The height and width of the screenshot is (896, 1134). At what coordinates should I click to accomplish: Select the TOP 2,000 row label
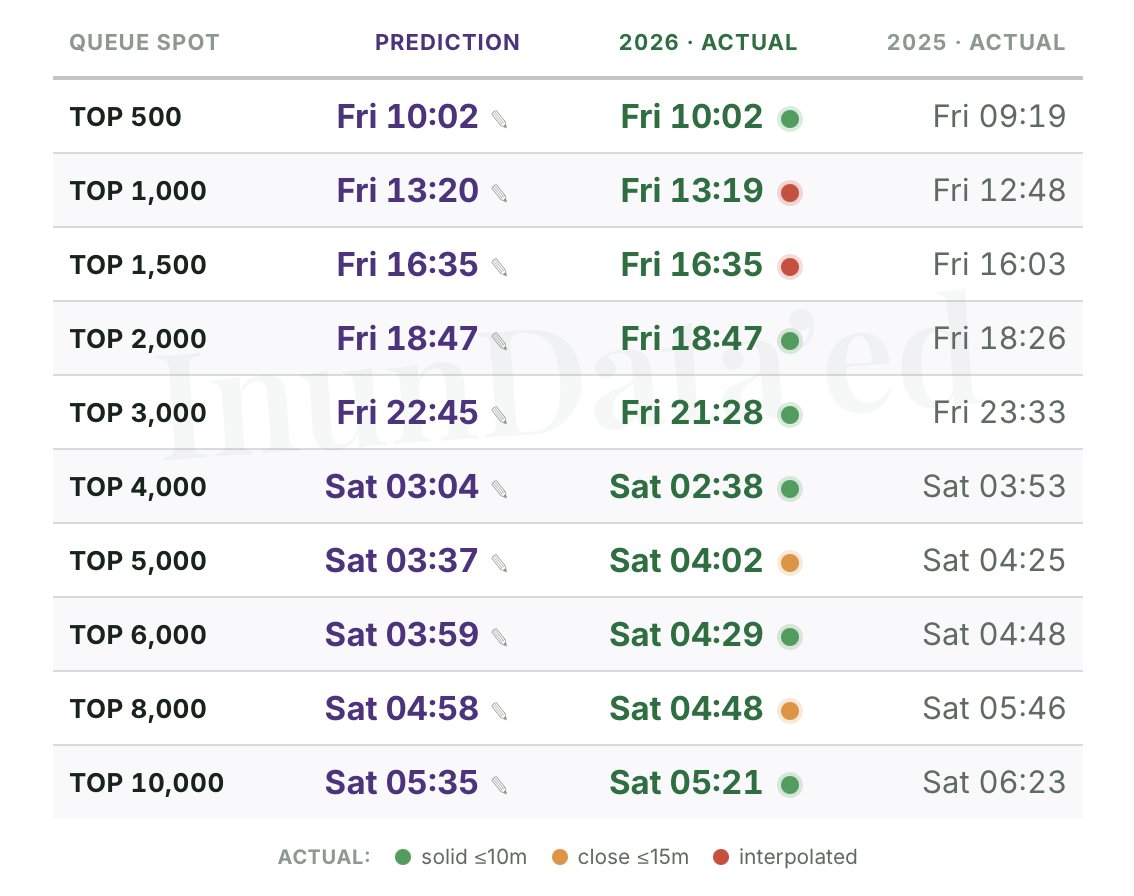pyautogui.click(x=138, y=338)
